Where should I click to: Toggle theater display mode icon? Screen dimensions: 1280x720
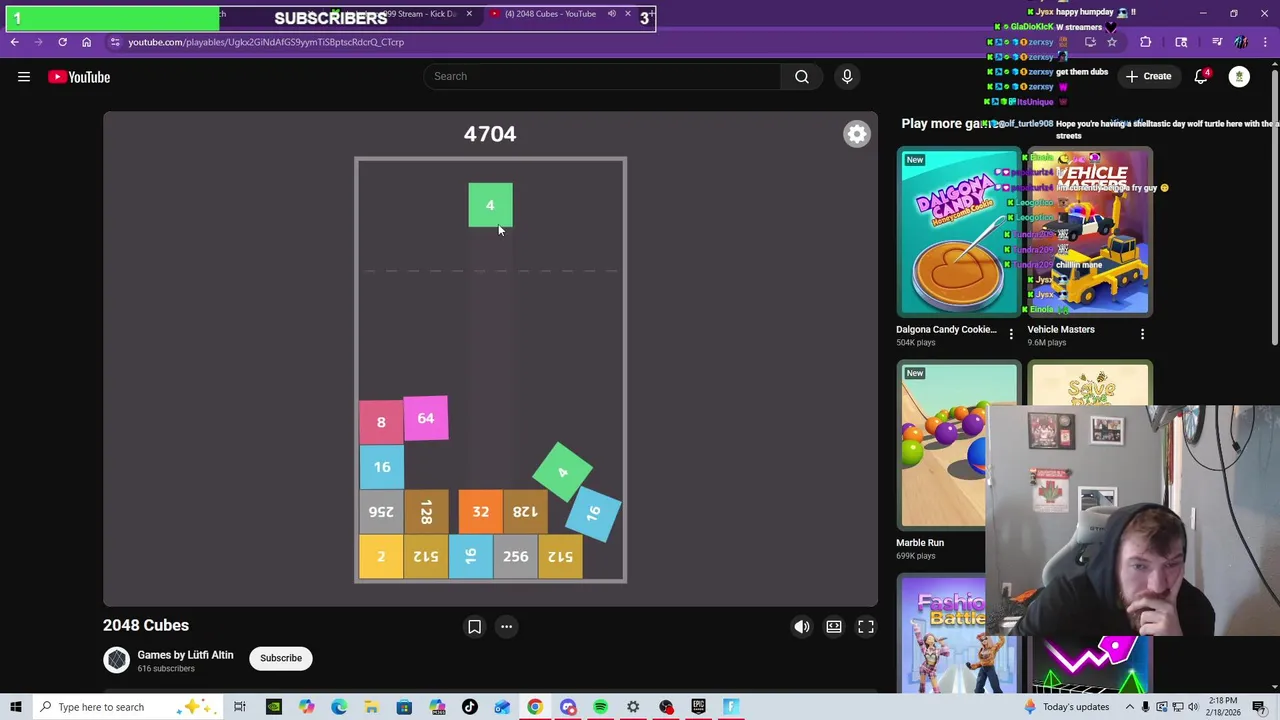click(834, 627)
